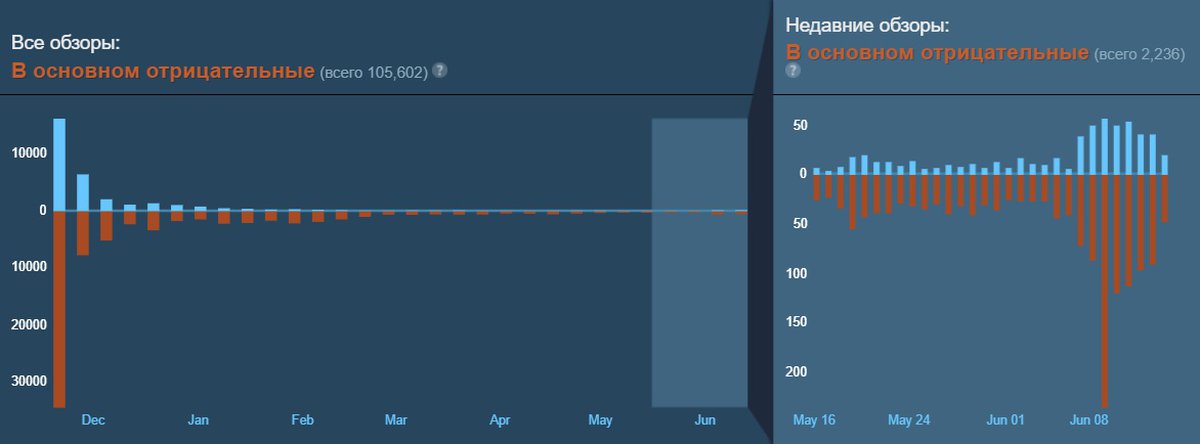Click the Jun 08 date label
Viewport: 1200px width, 444px height.
pos(1089,420)
